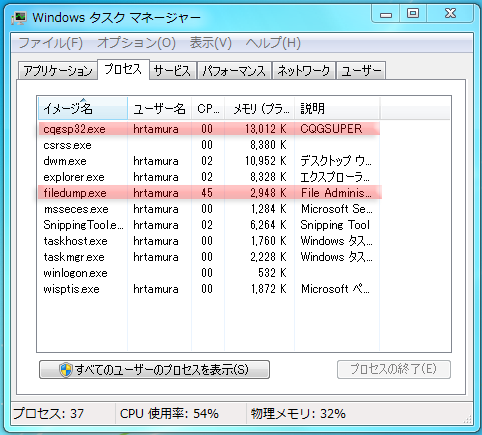Screen dimensions: 482x435
Task: Select the wisptis.exe process
Action: (x=209, y=289)
